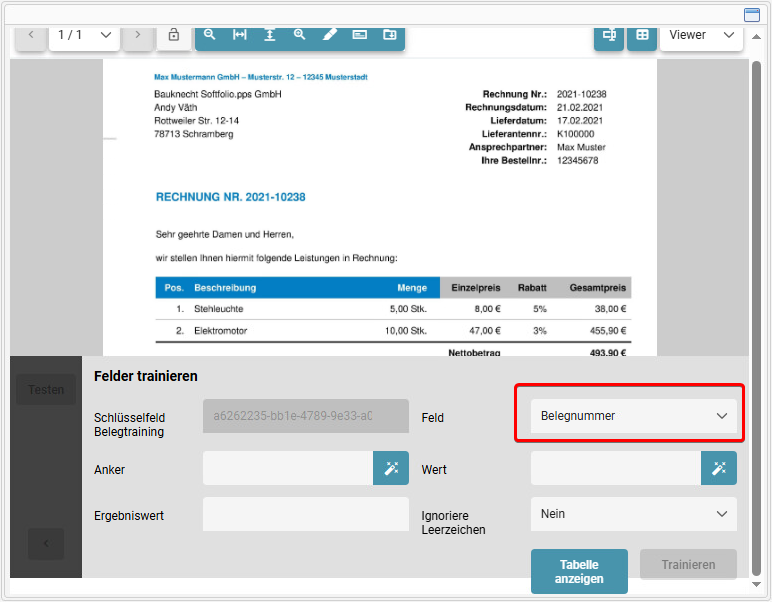This screenshot has width=772, height=602.
Task: Click the Tabelle anzeigen button
Action: [579, 571]
